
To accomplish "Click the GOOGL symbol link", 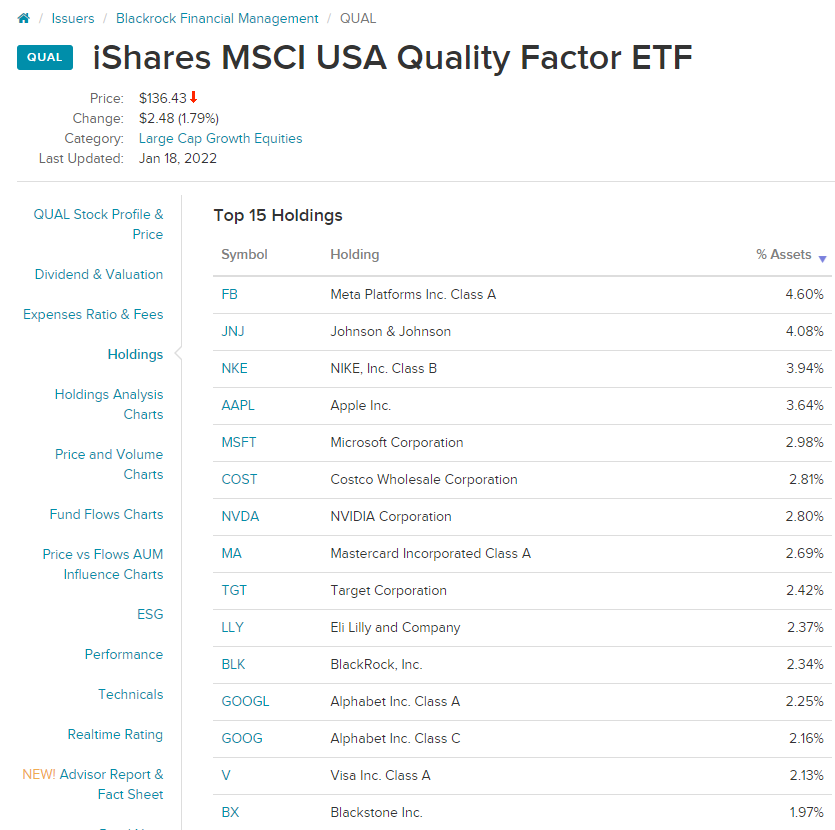I will (245, 701).
